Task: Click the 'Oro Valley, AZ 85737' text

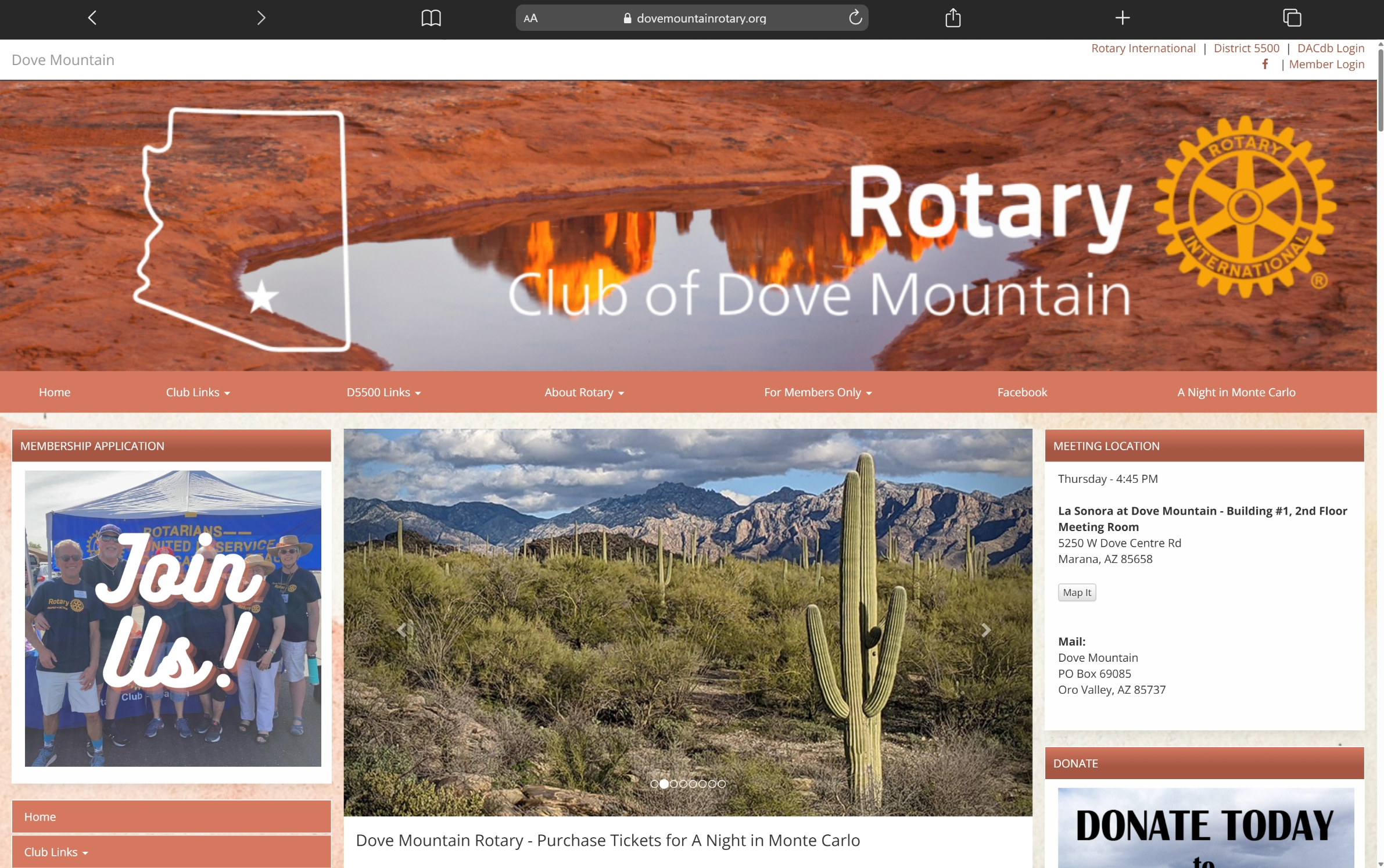Action: 1111,690
